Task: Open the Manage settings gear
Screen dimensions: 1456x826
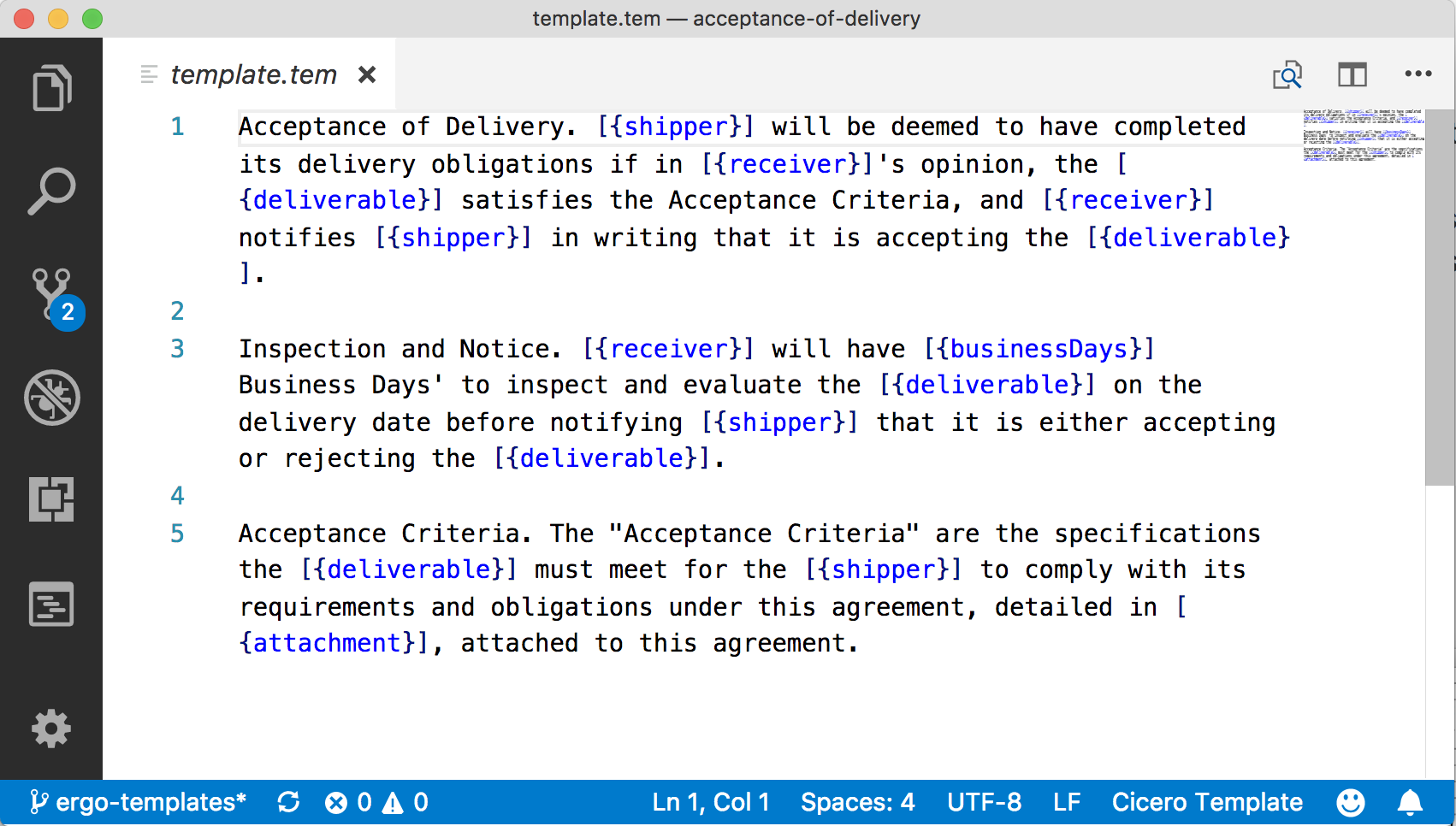Action: 51,729
